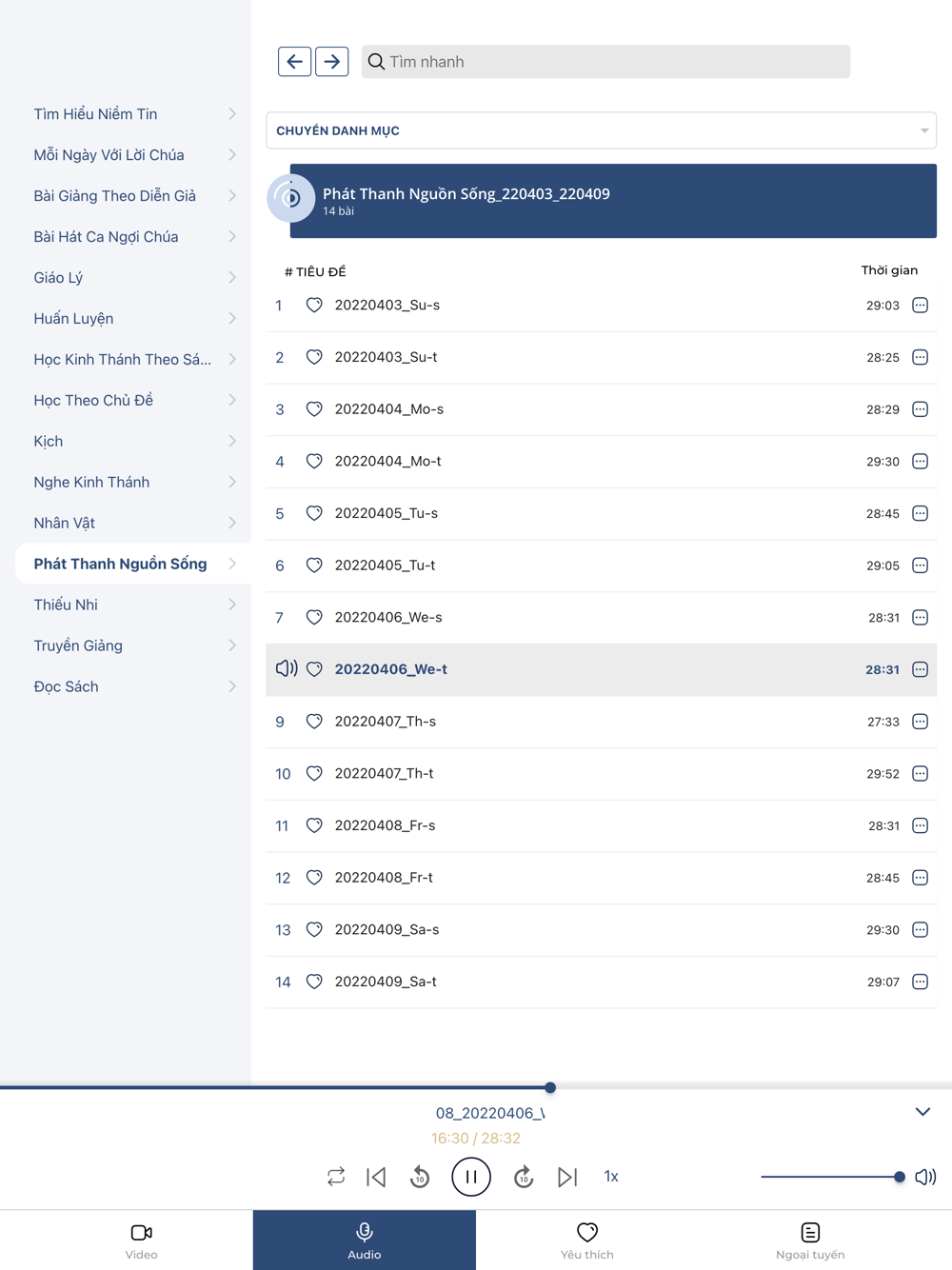This screenshot has width=952, height=1270.
Task: Open the Yêu thích favorites tab
Action: (x=587, y=1240)
